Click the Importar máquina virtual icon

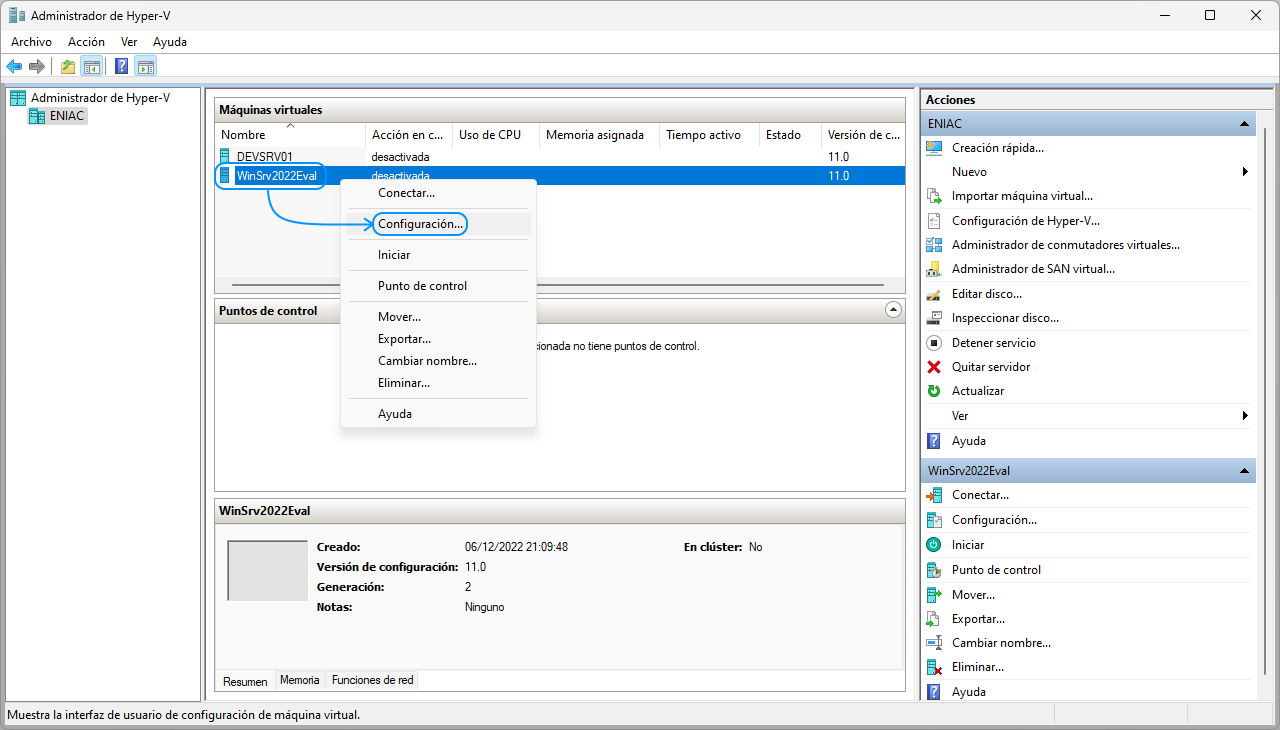(x=934, y=196)
